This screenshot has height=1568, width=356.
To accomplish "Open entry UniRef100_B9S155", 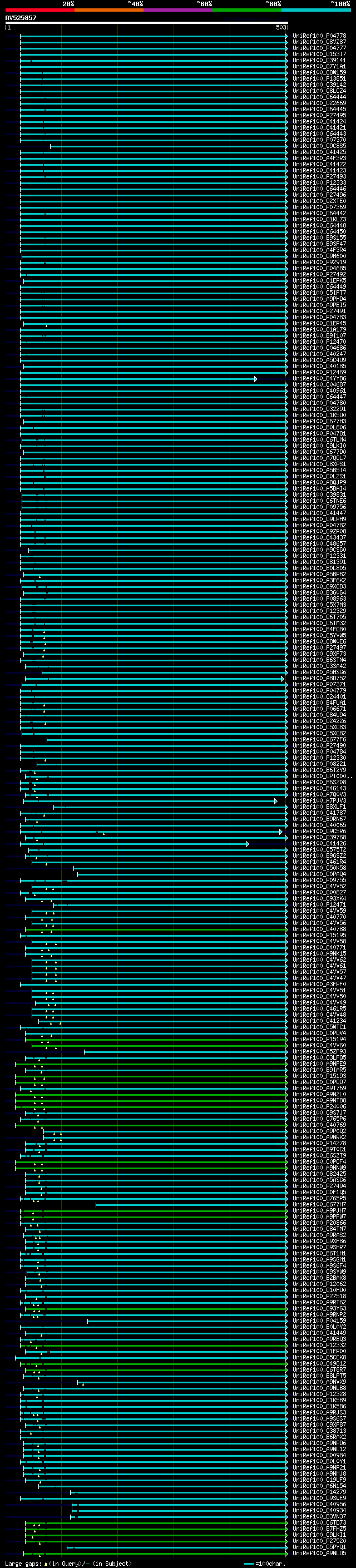I will (319, 238).
